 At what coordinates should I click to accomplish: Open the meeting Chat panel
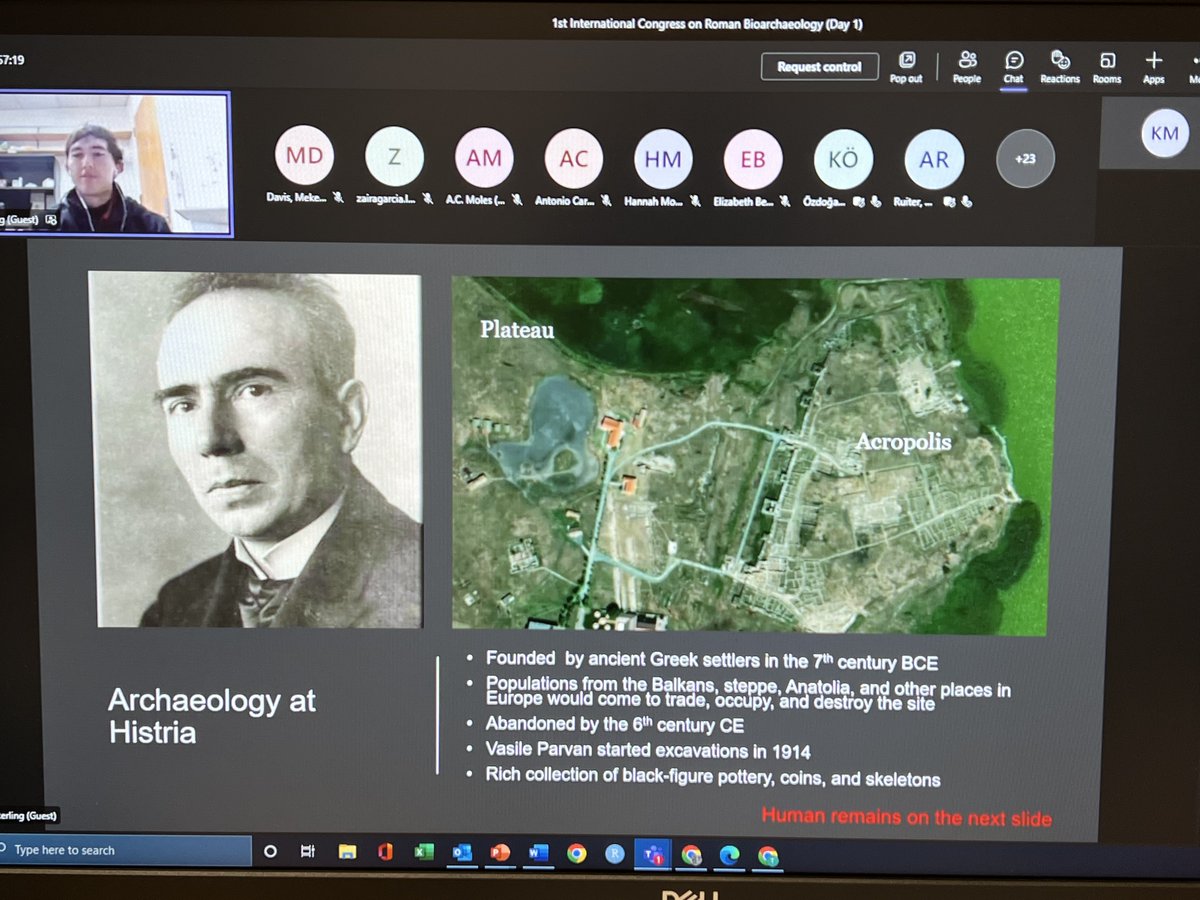pos(1013,67)
